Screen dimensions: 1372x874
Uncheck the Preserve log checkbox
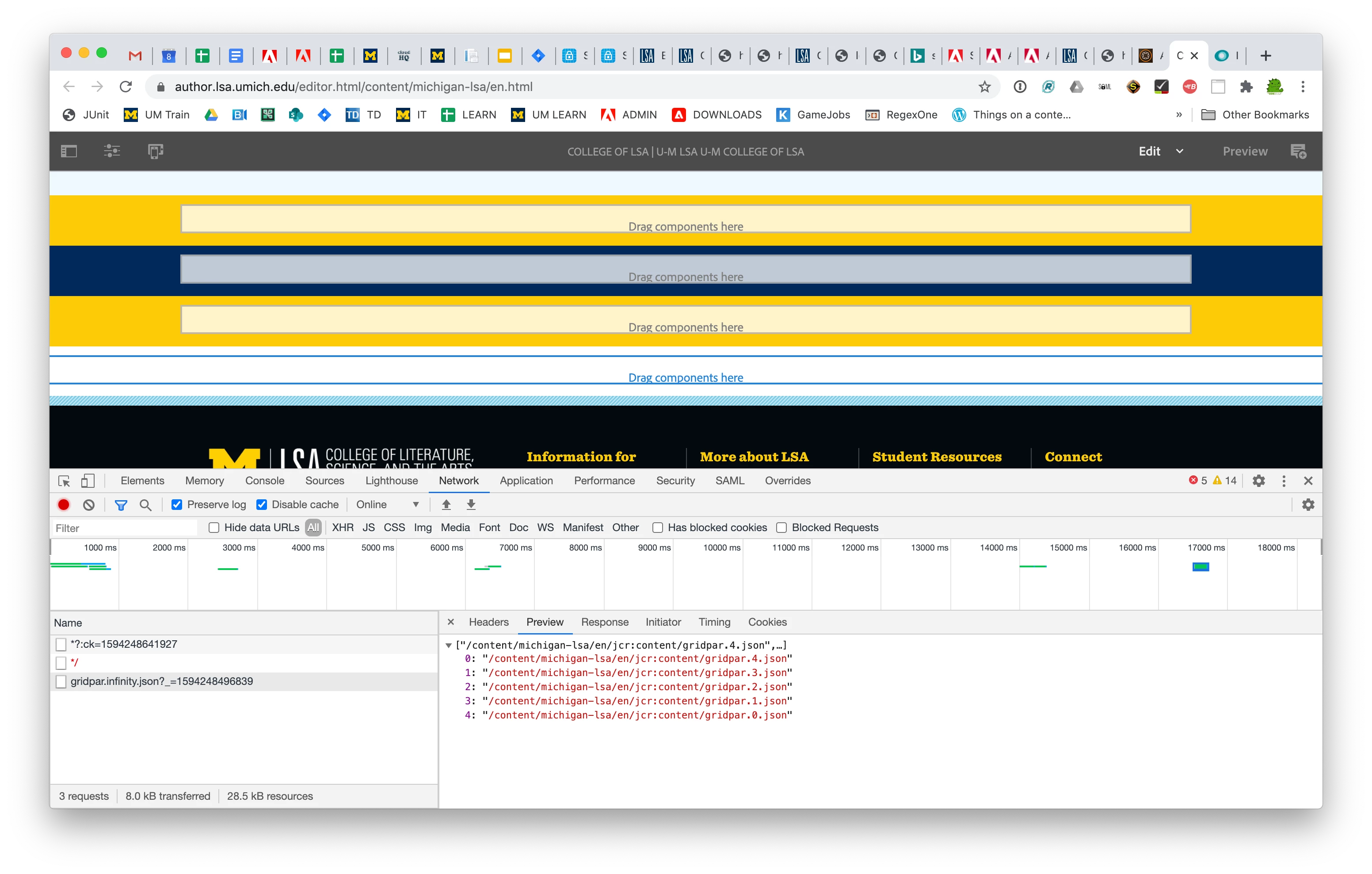click(x=177, y=504)
